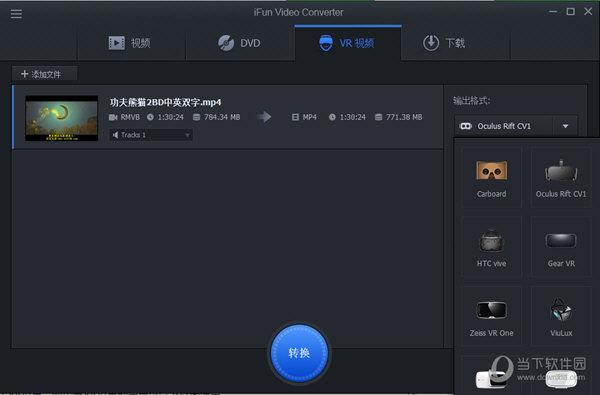
Task: Click the 添加文件 button
Action: coord(44,74)
